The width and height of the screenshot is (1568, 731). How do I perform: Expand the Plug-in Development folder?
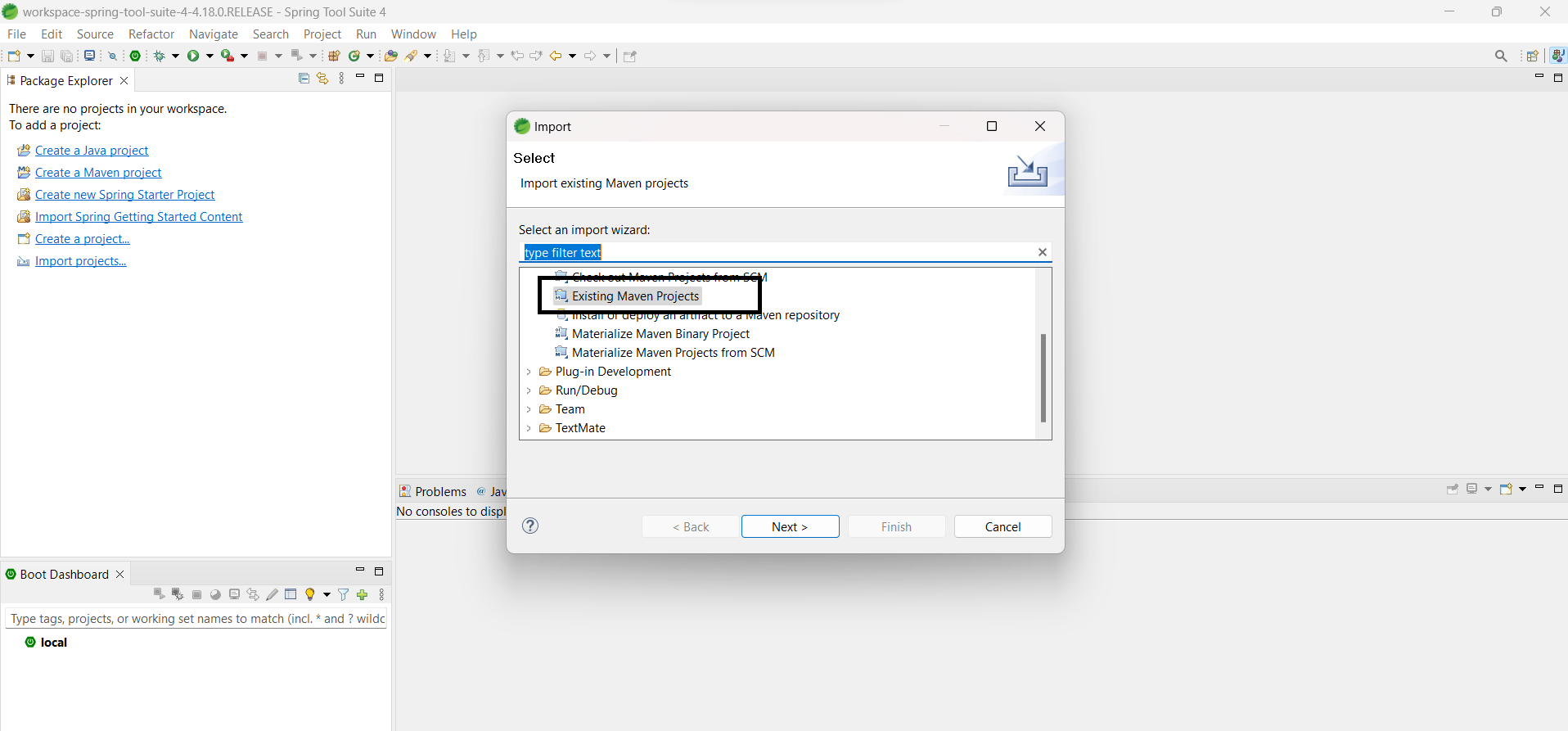(529, 372)
